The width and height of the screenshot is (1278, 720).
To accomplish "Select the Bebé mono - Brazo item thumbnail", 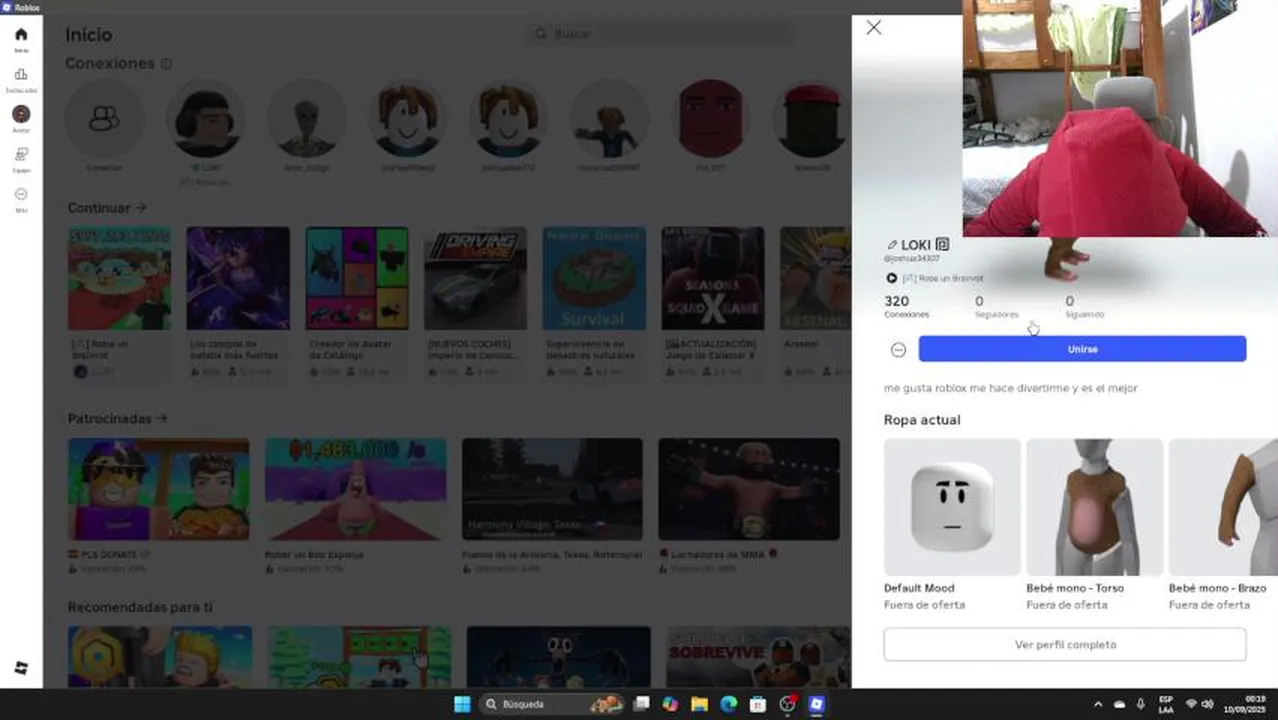I will tap(1223, 507).
